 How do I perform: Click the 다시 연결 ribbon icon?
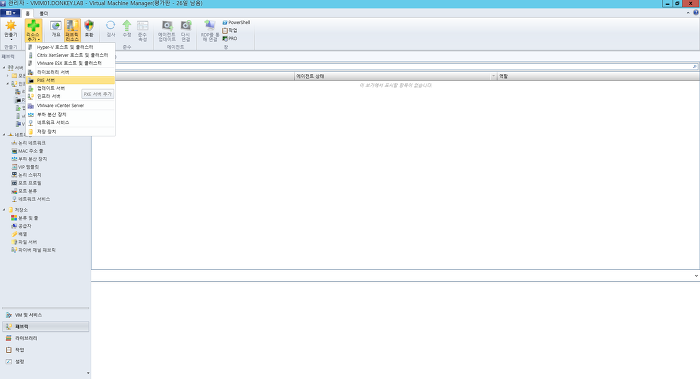[x=186, y=26]
